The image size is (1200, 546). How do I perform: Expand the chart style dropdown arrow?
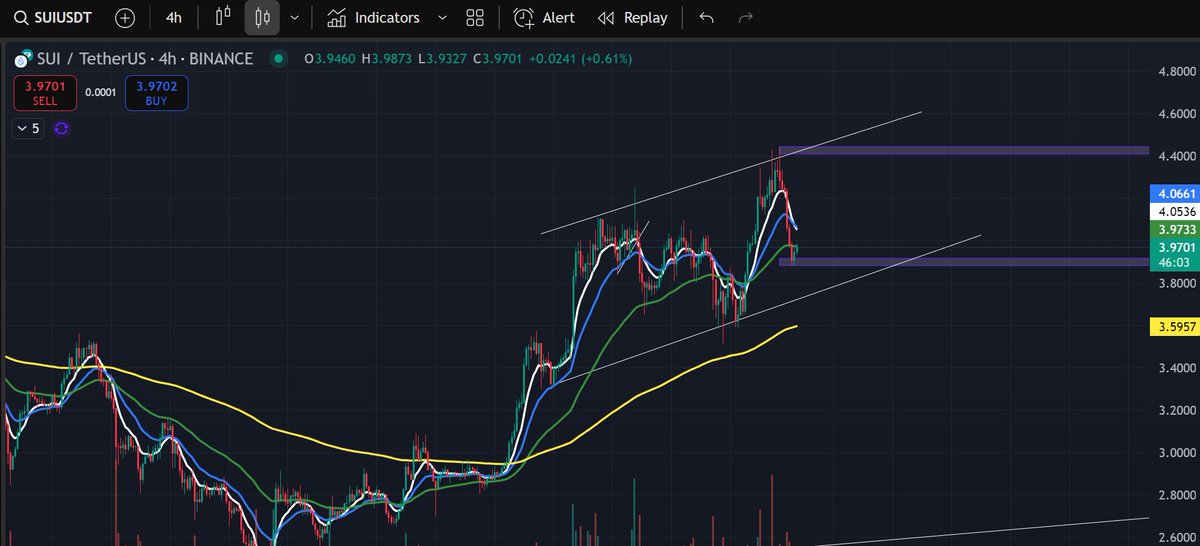click(294, 18)
